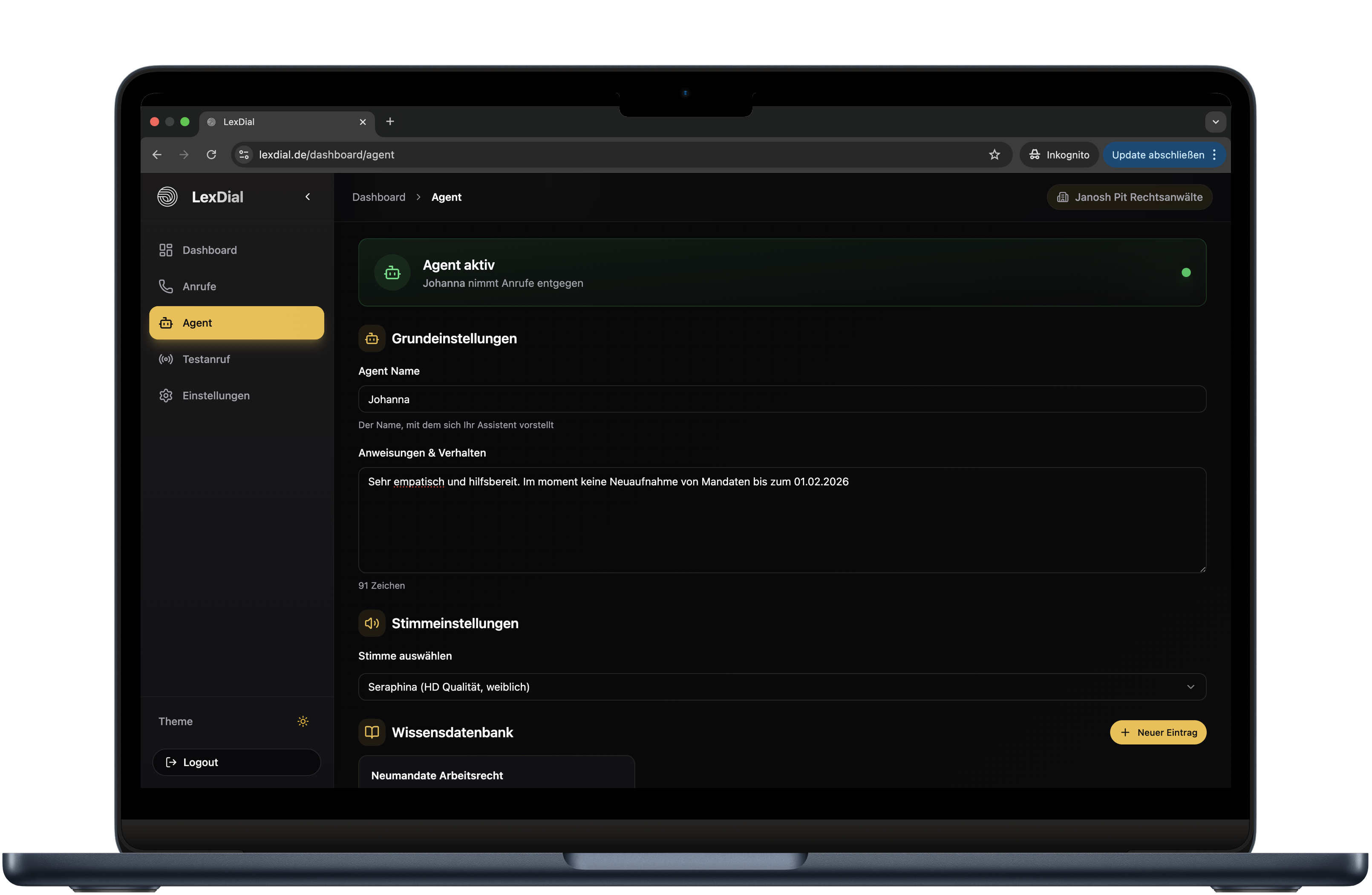
Task: Click the LexDial logo icon
Action: pos(167,196)
